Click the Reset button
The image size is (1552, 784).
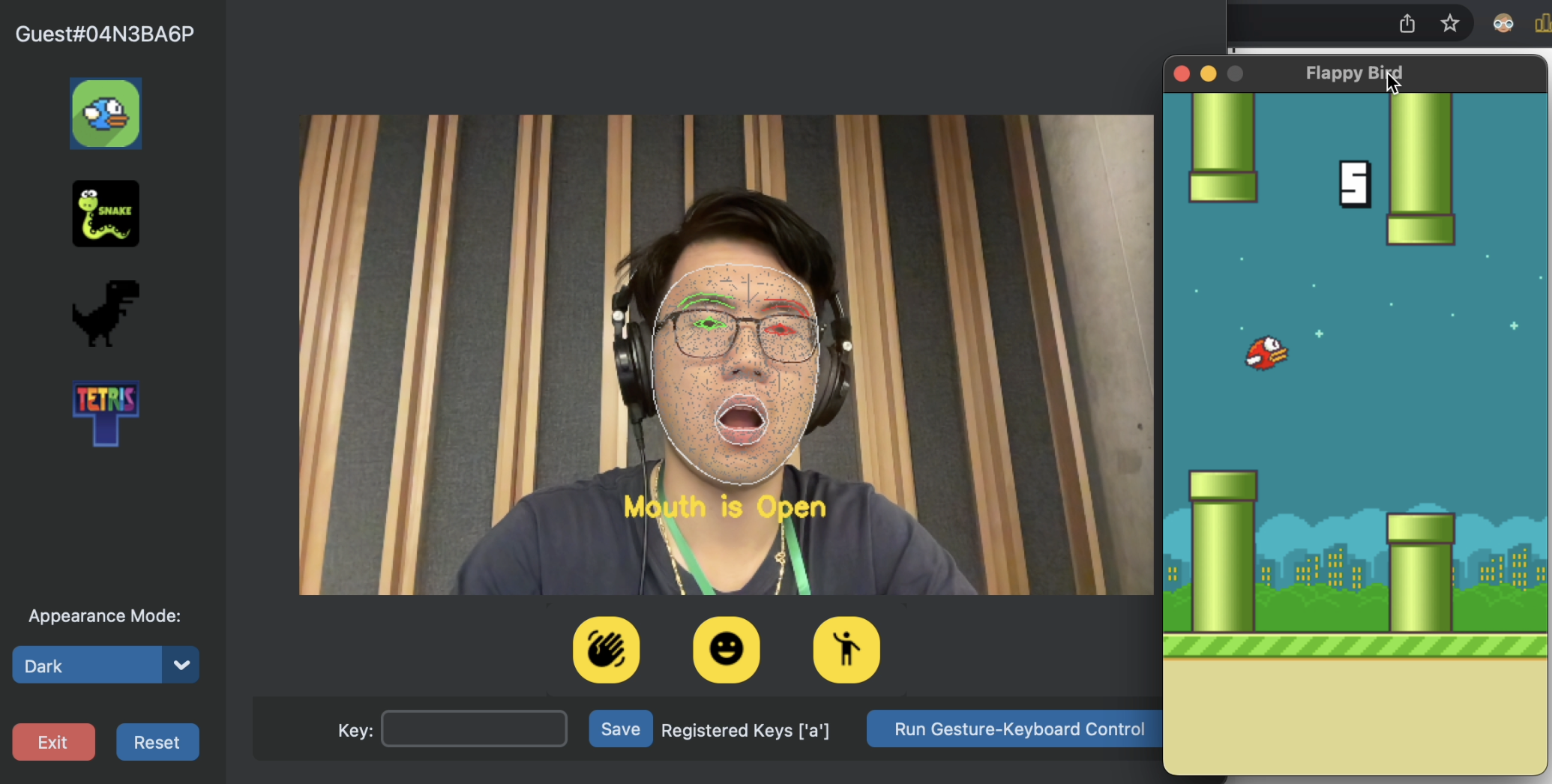[x=157, y=742]
